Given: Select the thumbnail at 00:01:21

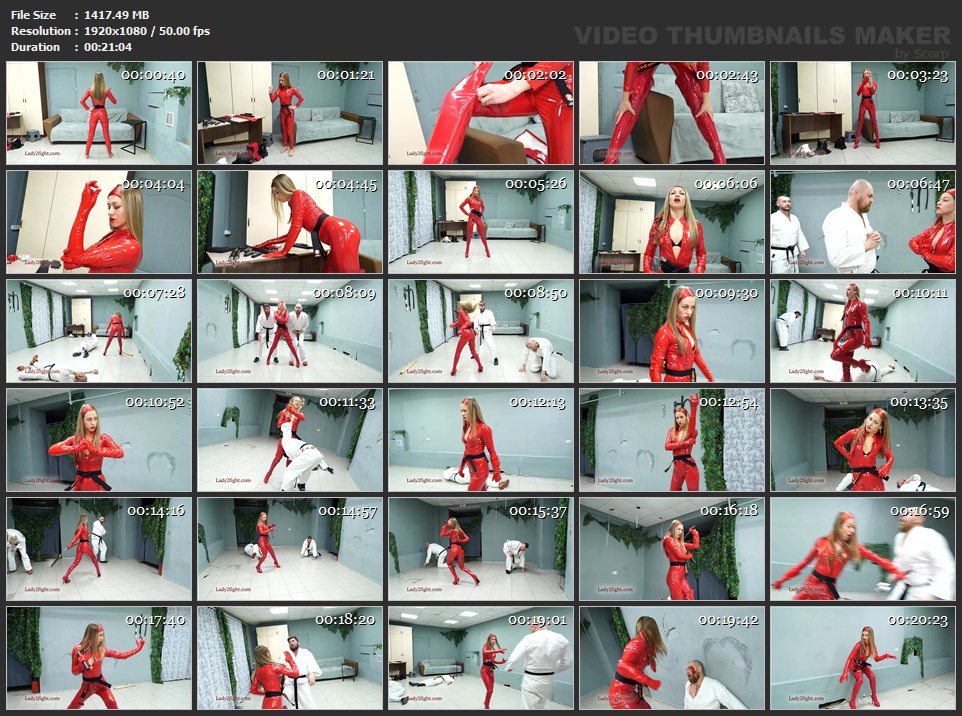Looking at the screenshot, I should (x=290, y=113).
